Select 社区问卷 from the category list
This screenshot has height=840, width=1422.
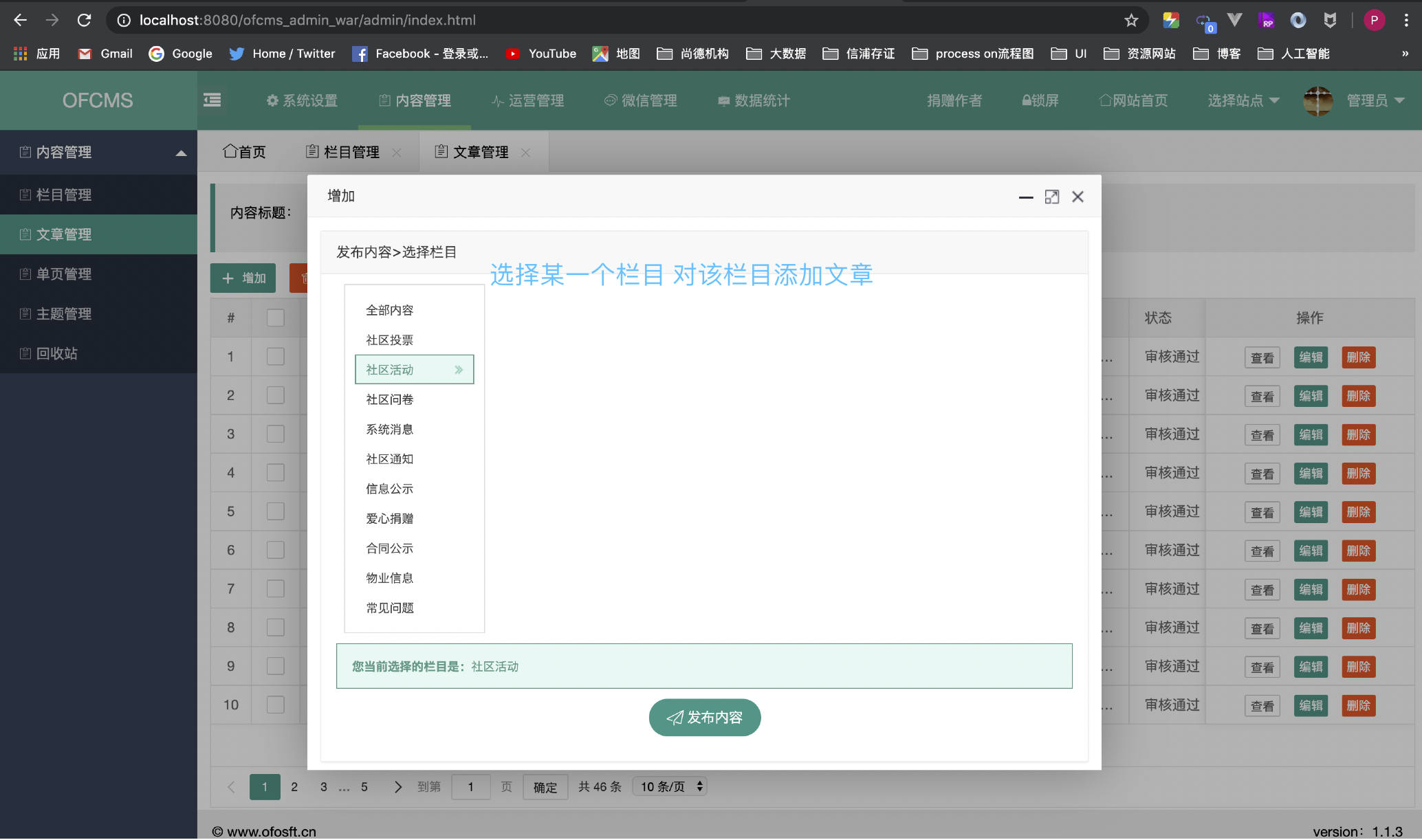(x=389, y=399)
